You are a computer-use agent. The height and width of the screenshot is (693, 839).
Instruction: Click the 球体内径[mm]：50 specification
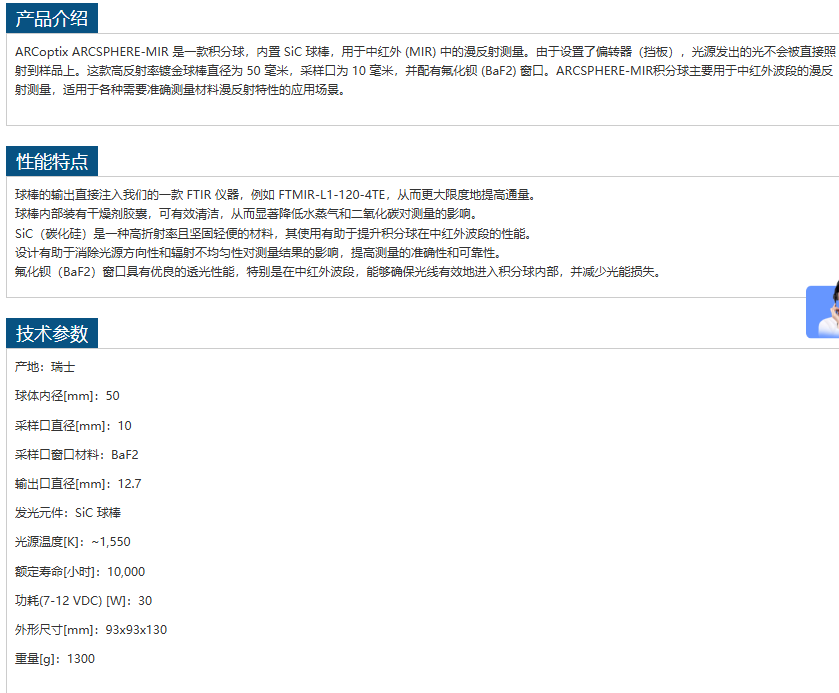point(67,396)
